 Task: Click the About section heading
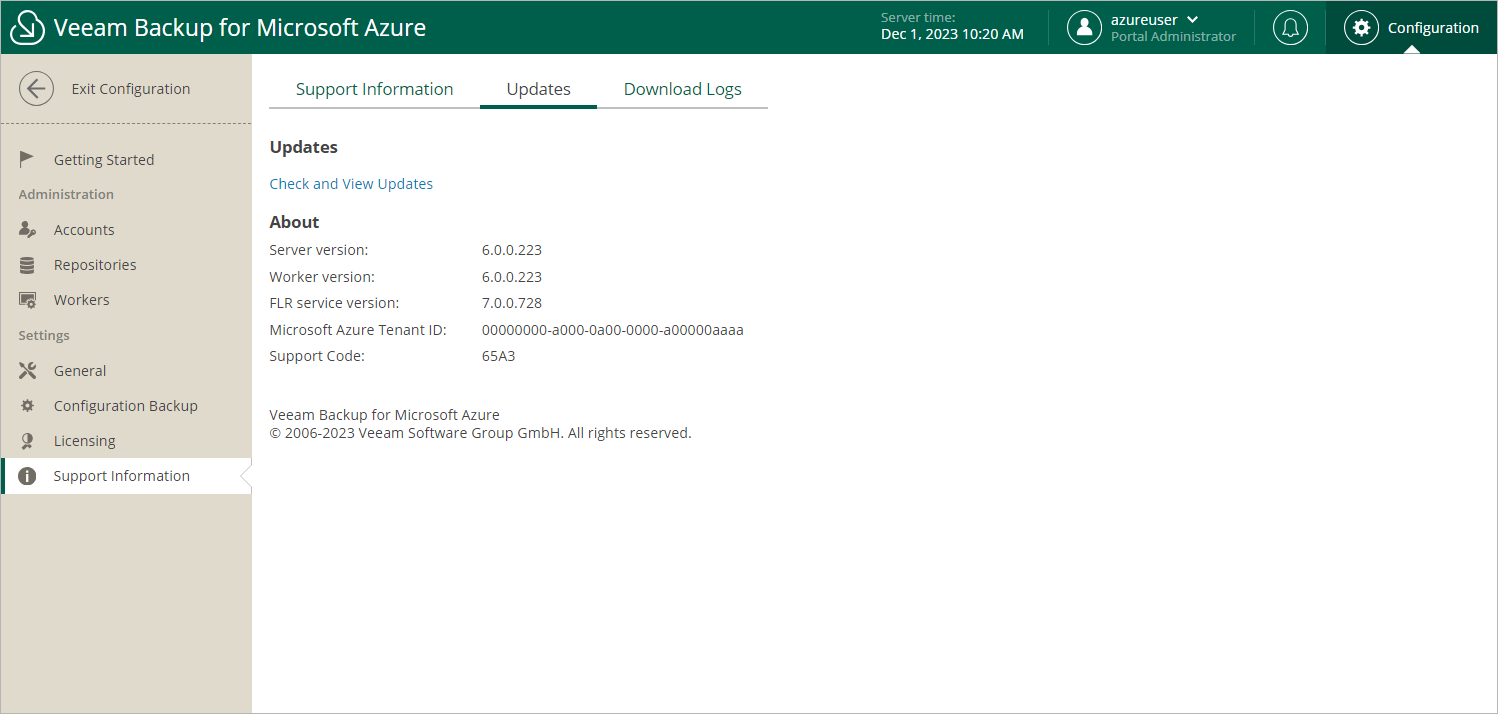tap(295, 222)
